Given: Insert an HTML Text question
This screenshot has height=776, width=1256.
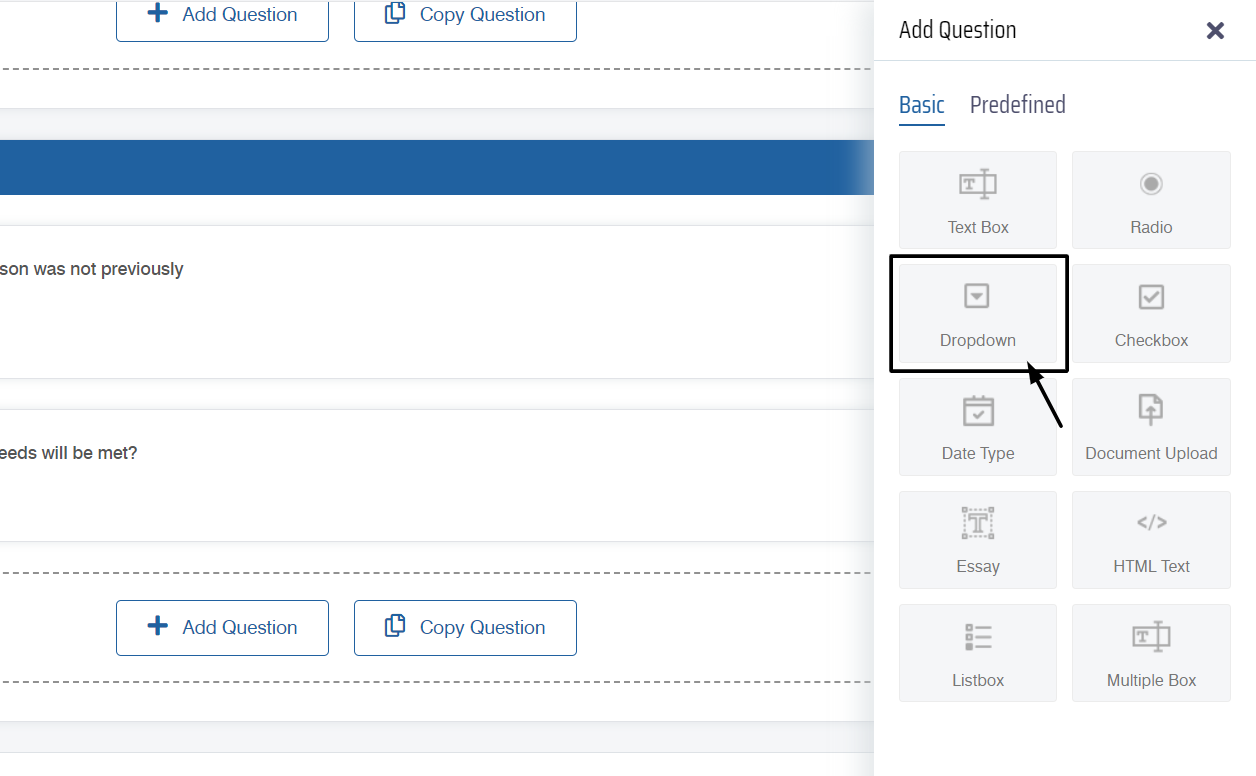Looking at the screenshot, I should [1151, 539].
